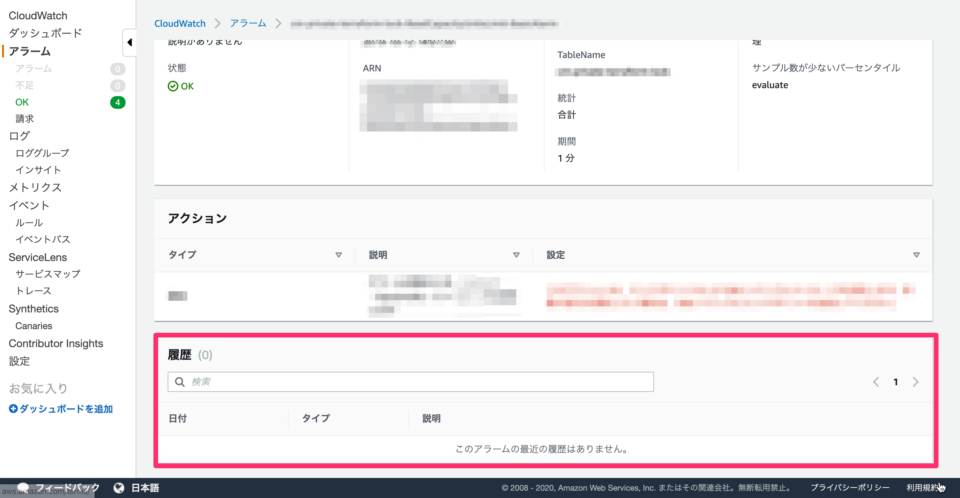Image resolution: width=960 pixels, height=498 pixels.
Task: Click the search magnifier icon in 履歴
Action: 179,382
